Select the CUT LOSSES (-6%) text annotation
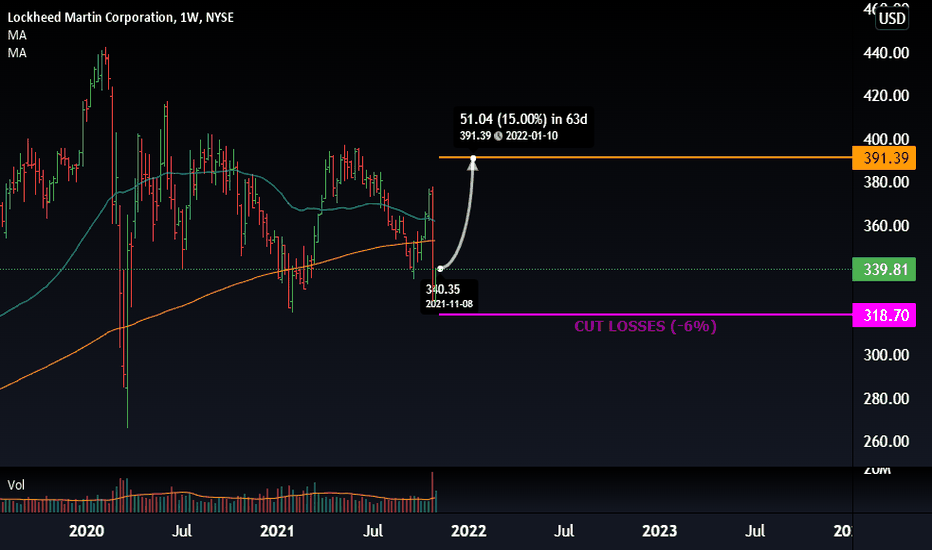Viewport: 932px width, 550px height. (x=645, y=326)
